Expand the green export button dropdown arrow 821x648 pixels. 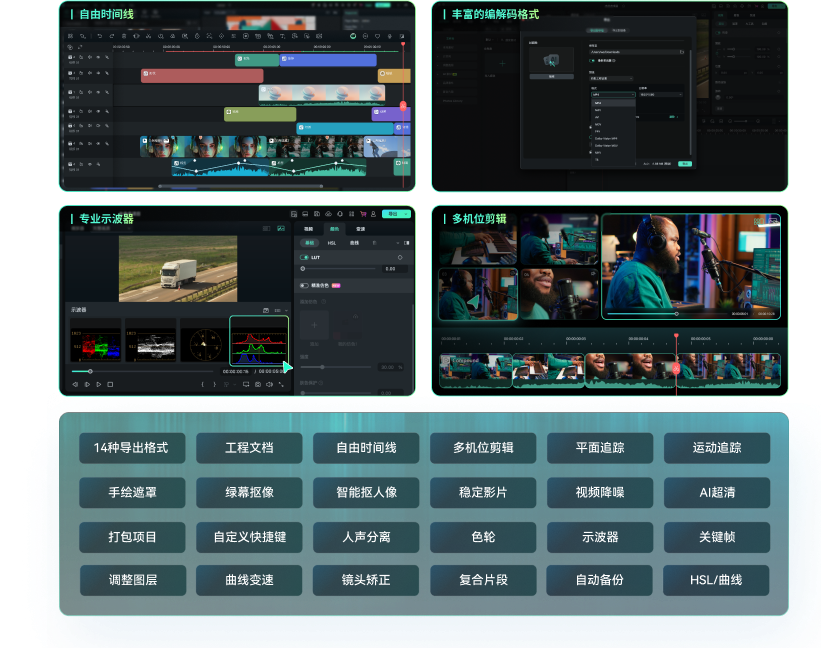[x=406, y=214]
